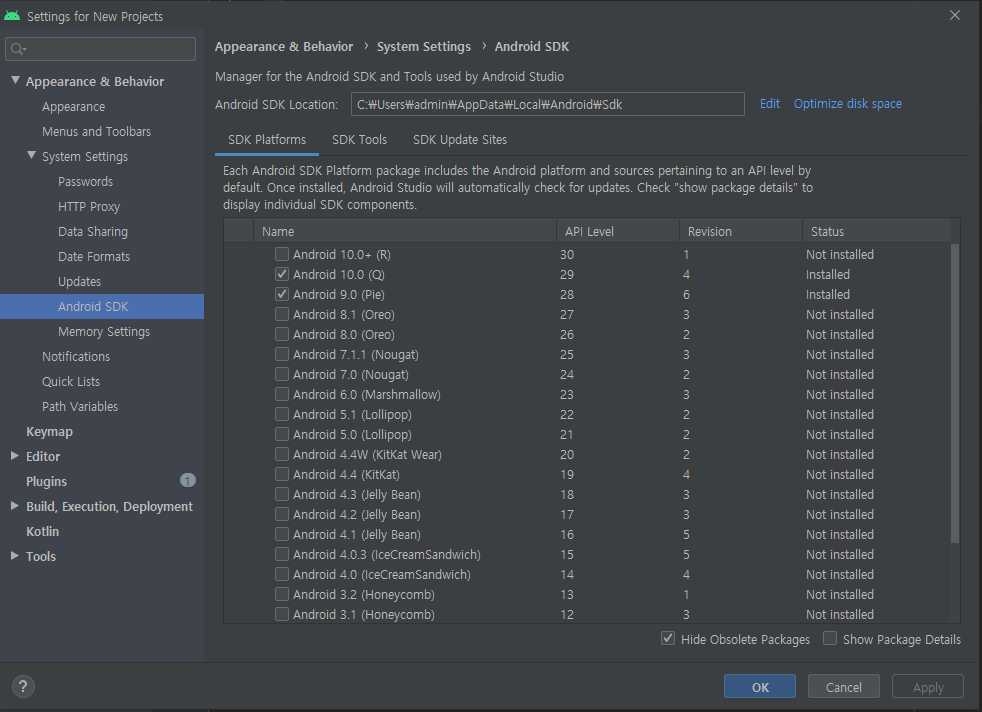Check the Android 8.0 (Oreo) checkbox
This screenshot has width=982, height=712.
point(282,334)
